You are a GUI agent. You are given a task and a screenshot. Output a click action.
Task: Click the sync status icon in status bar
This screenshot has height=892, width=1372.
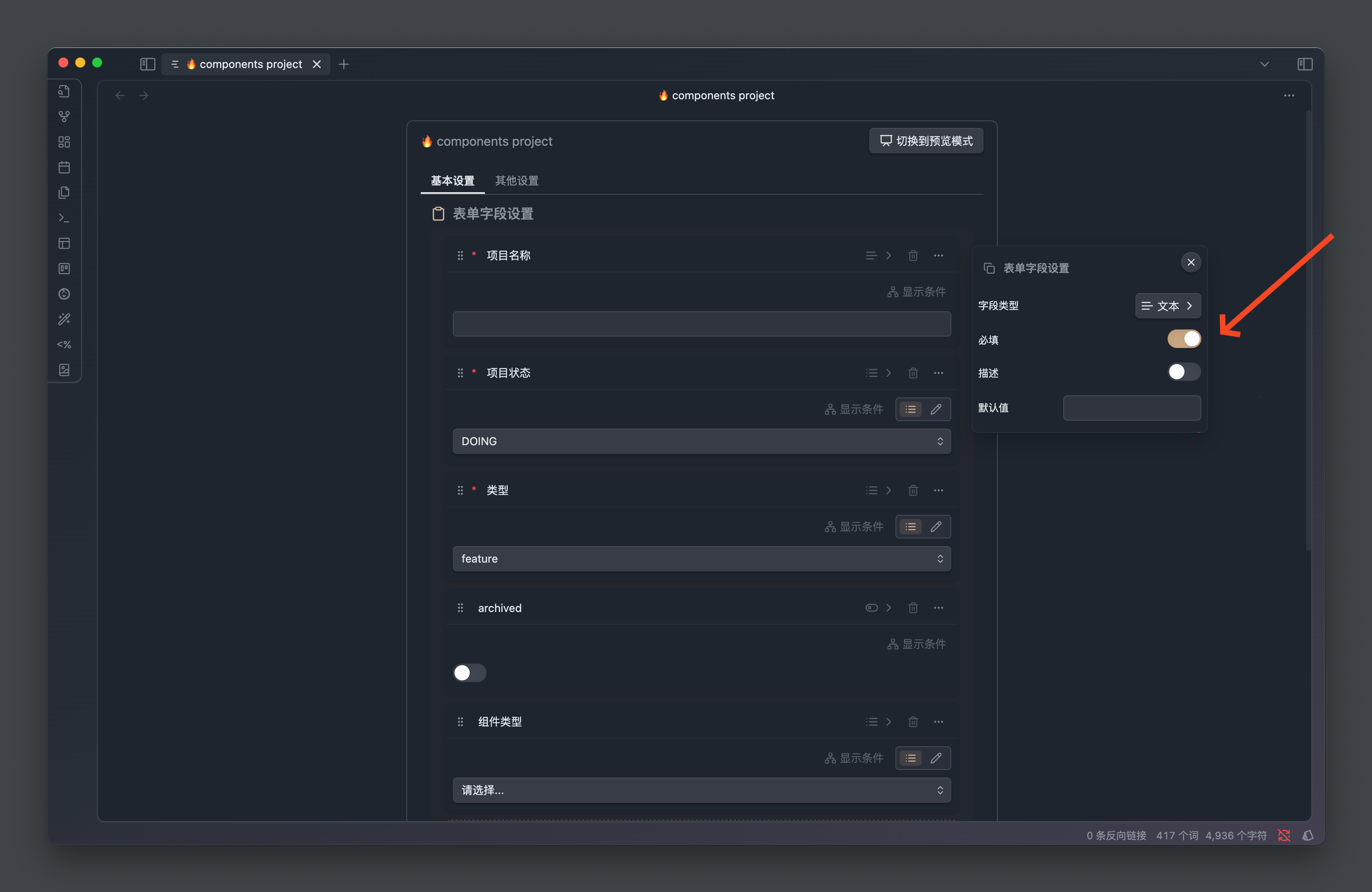tap(1283, 835)
